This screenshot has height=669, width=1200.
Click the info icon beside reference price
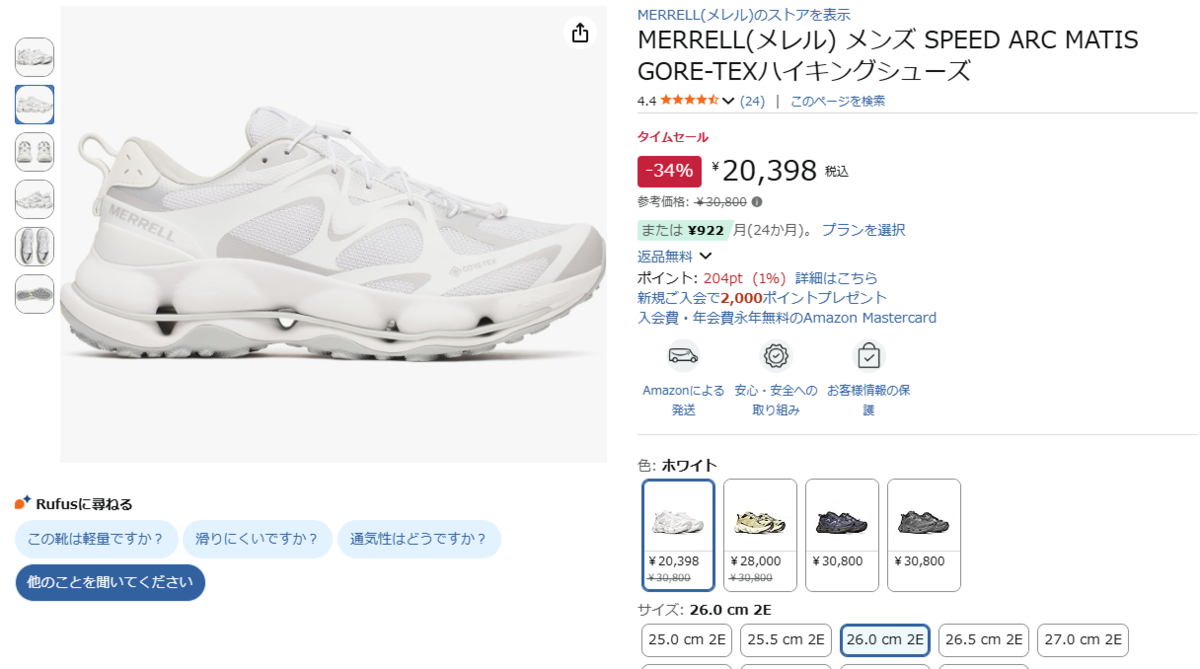coord(757,202)
